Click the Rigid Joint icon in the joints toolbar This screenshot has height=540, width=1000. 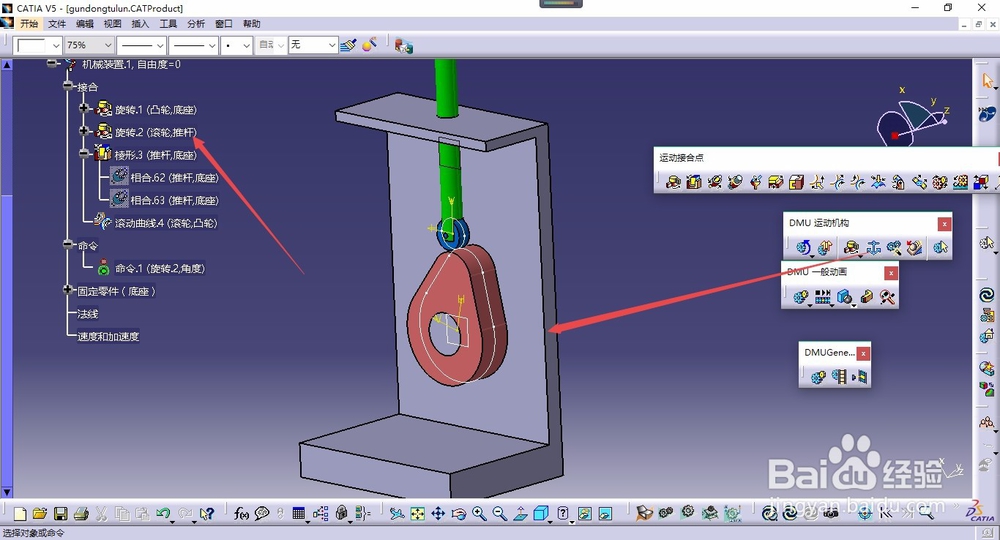[x=796, y=183]
